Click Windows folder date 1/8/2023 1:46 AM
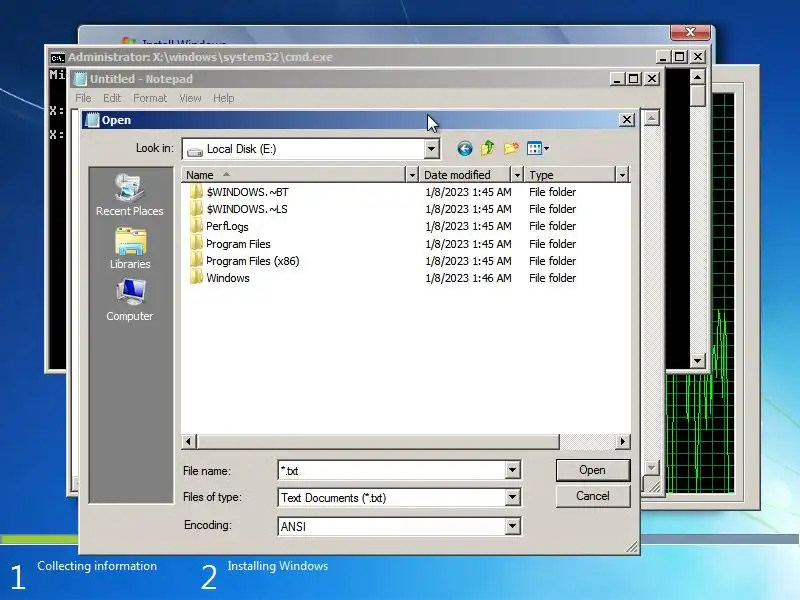The image size is (800, 600). click(x=468, y=278)
